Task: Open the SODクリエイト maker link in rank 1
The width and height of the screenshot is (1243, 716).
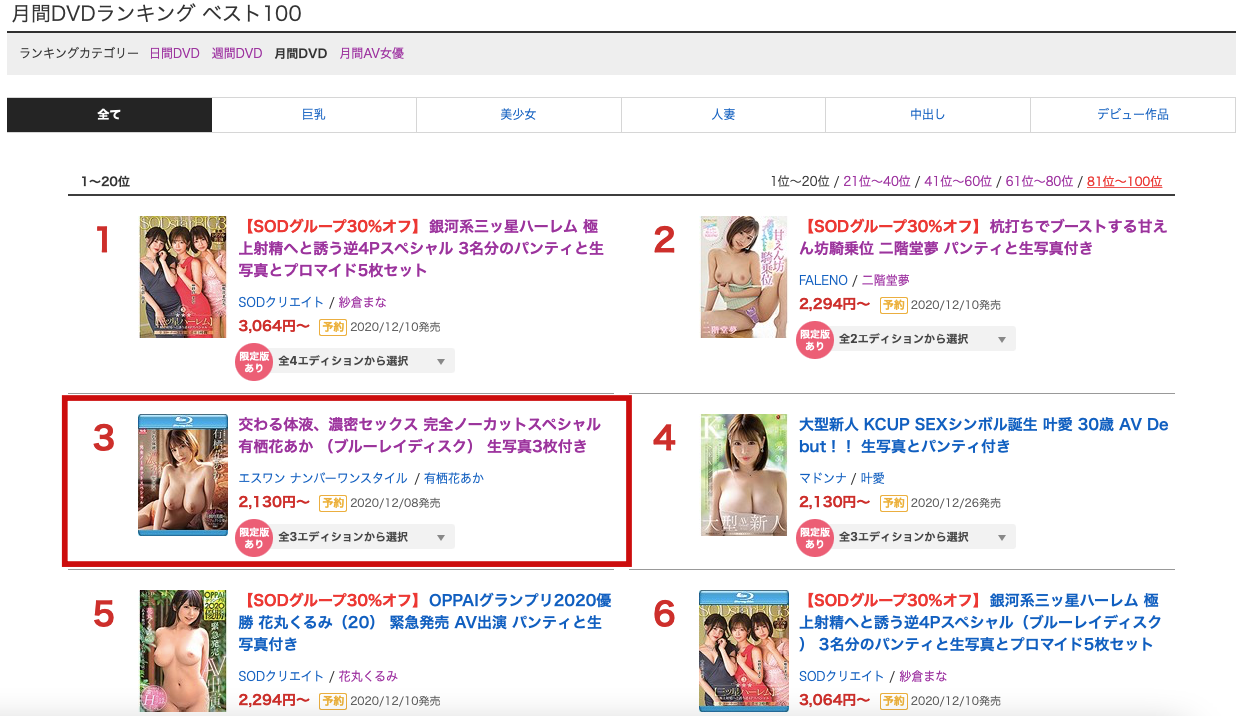Action: [x=281, y=302]
